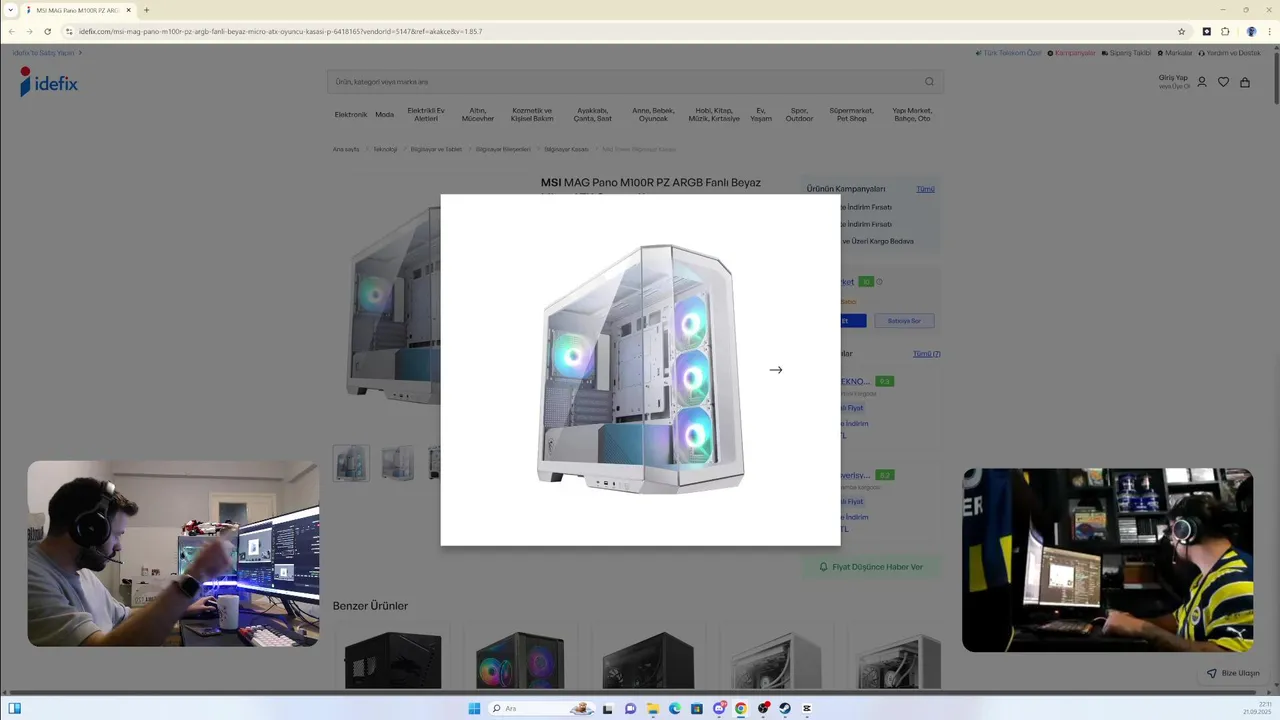
Task: Click the Windows taskbar search box
Action: point(541,708)
